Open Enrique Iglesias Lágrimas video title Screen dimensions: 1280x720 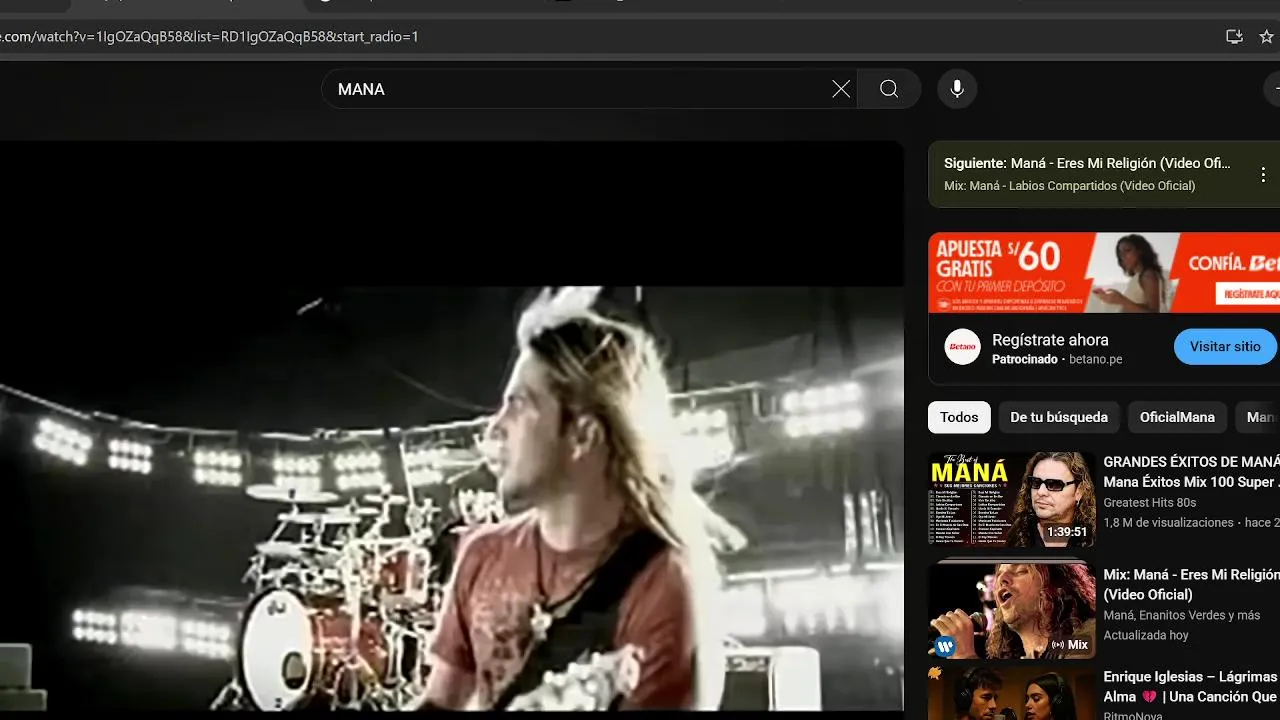click(x=1191, y=687)
